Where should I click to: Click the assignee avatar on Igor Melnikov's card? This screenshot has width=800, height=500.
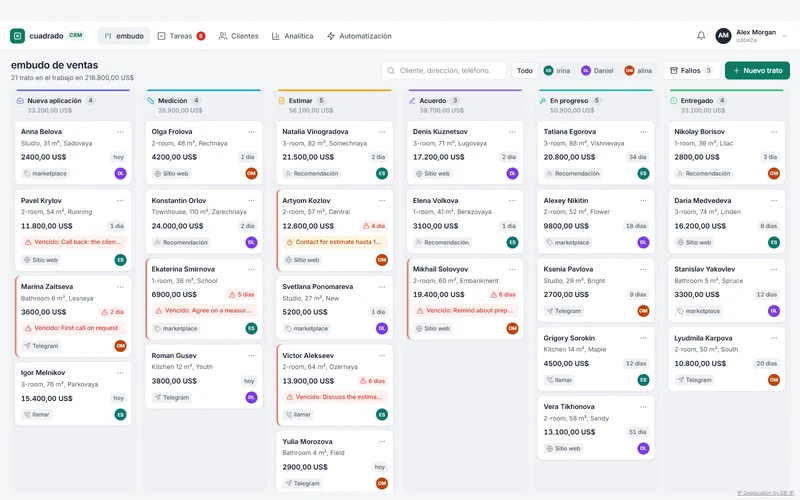120,414
